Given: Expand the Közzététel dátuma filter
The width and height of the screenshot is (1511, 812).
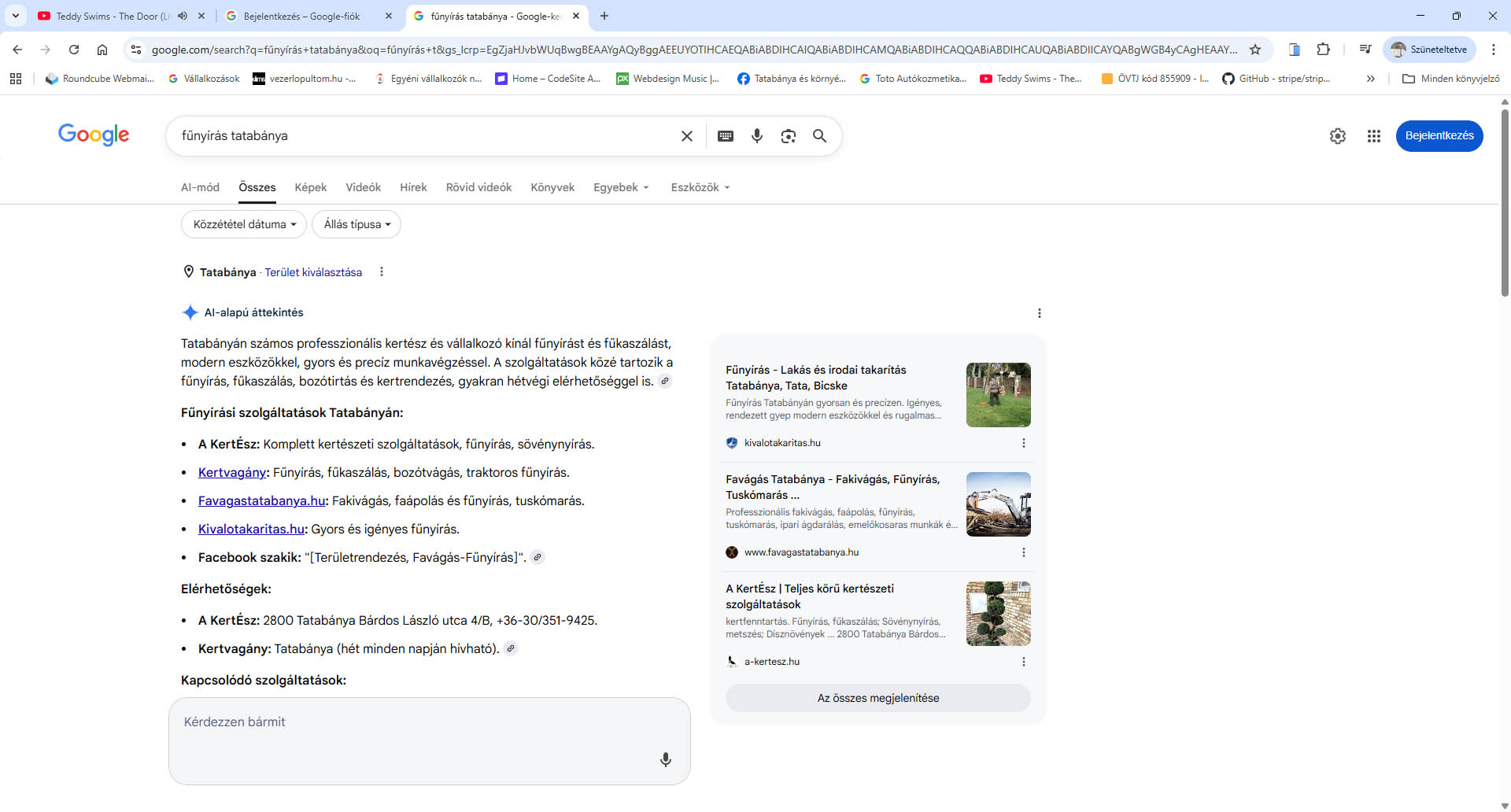Looking at the screenshot, I should click(244, 224).
